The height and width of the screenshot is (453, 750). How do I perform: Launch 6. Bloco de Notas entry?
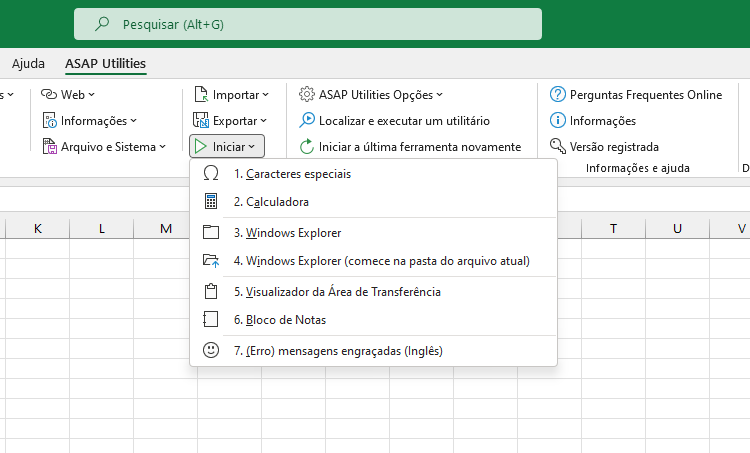pyautogui.click(x=373, y=320)
